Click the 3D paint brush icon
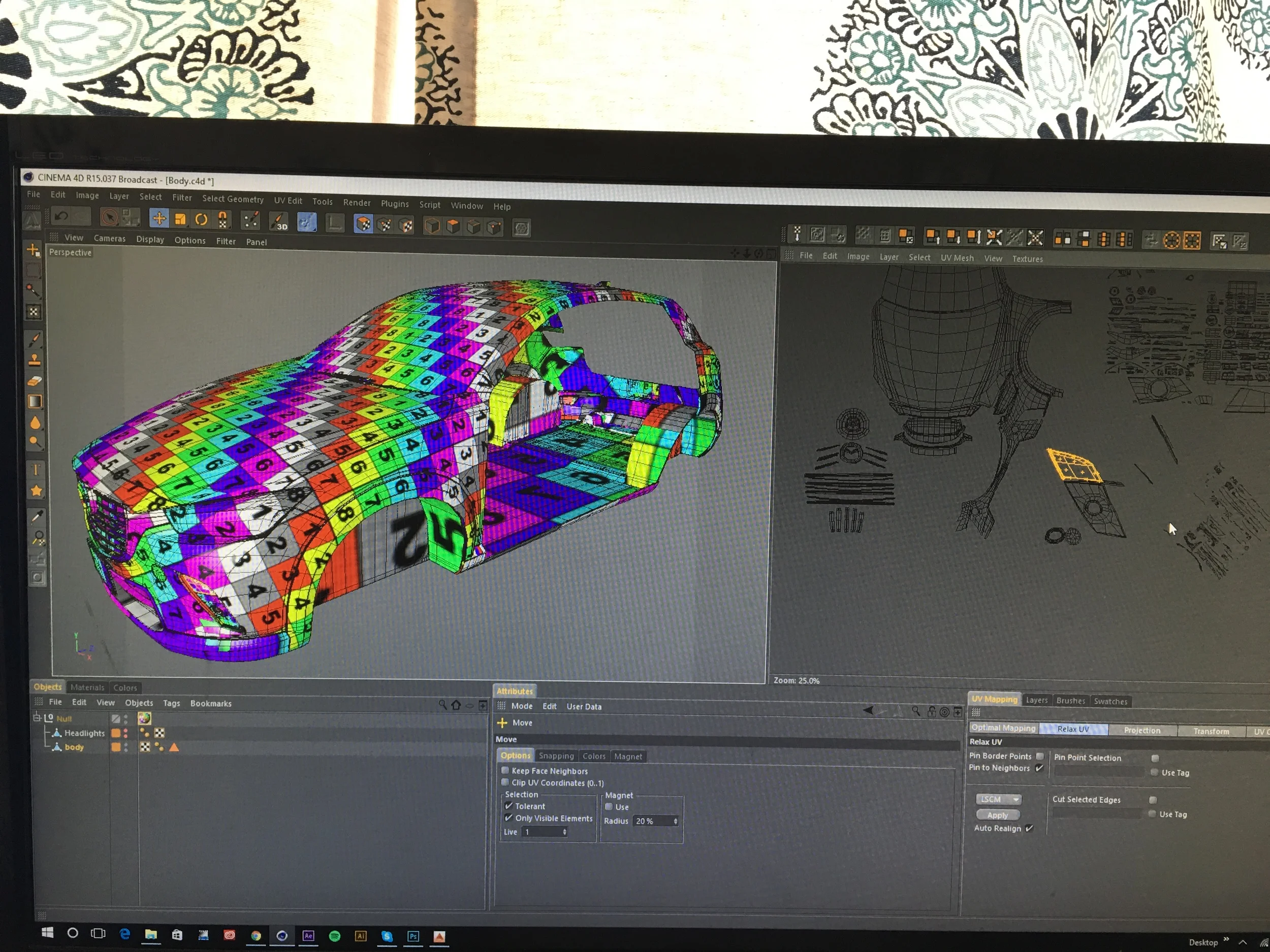 (x=278, y=221)
